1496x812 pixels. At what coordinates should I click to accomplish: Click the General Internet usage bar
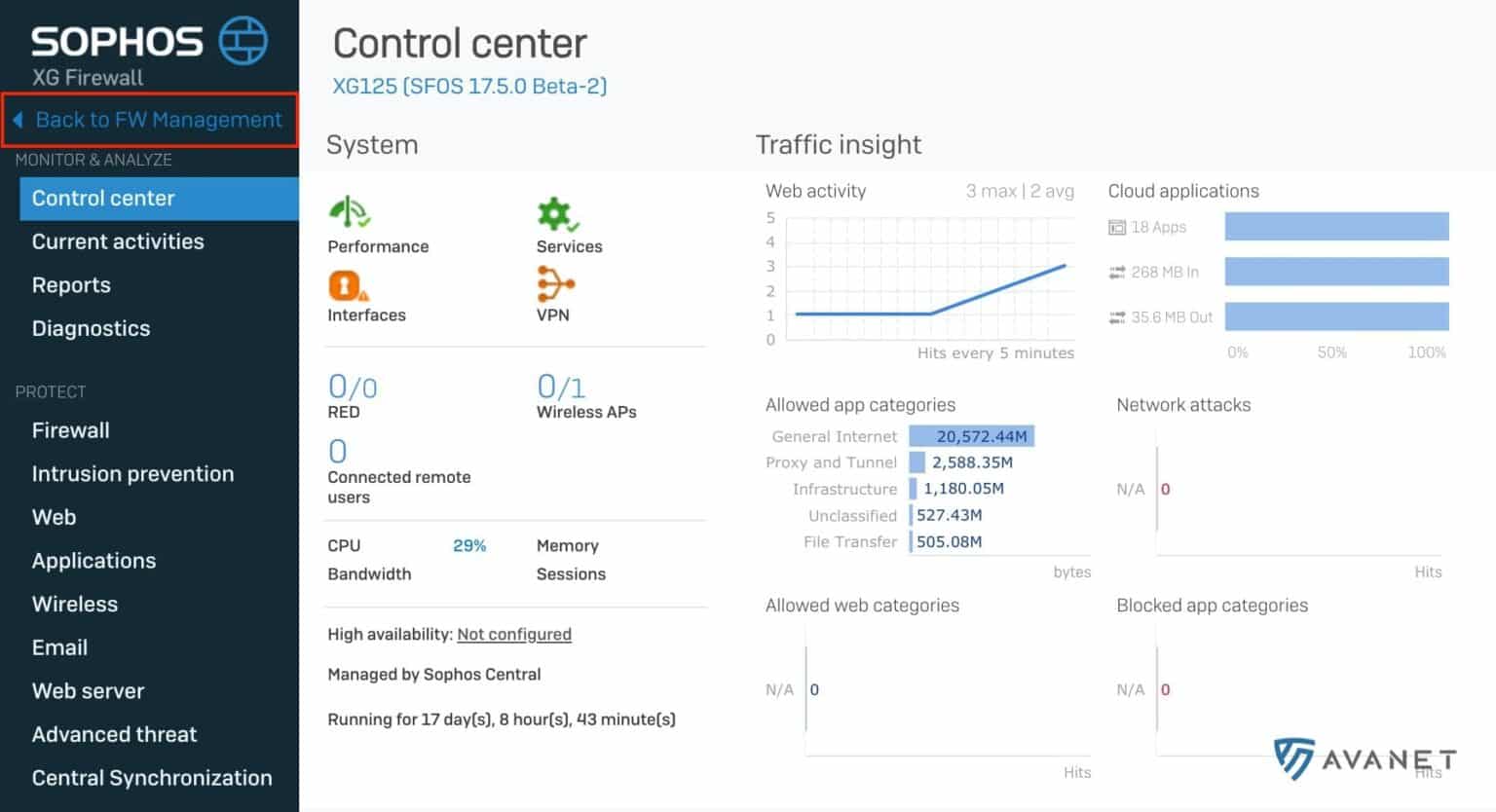971,435
